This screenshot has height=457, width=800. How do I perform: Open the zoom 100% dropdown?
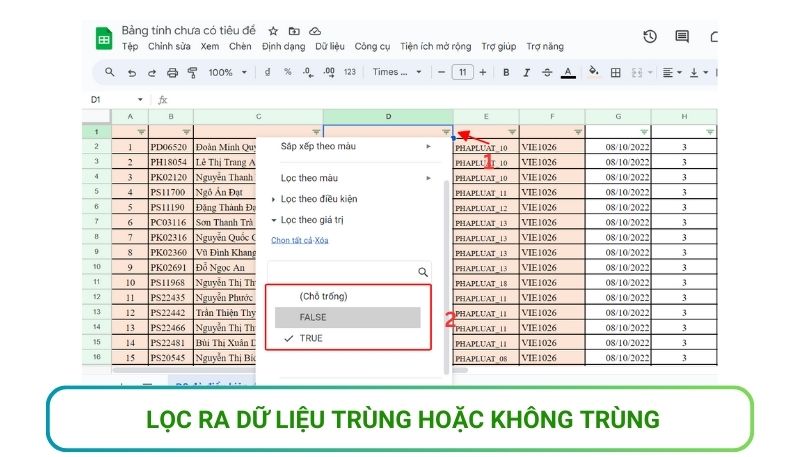[227, 72]
